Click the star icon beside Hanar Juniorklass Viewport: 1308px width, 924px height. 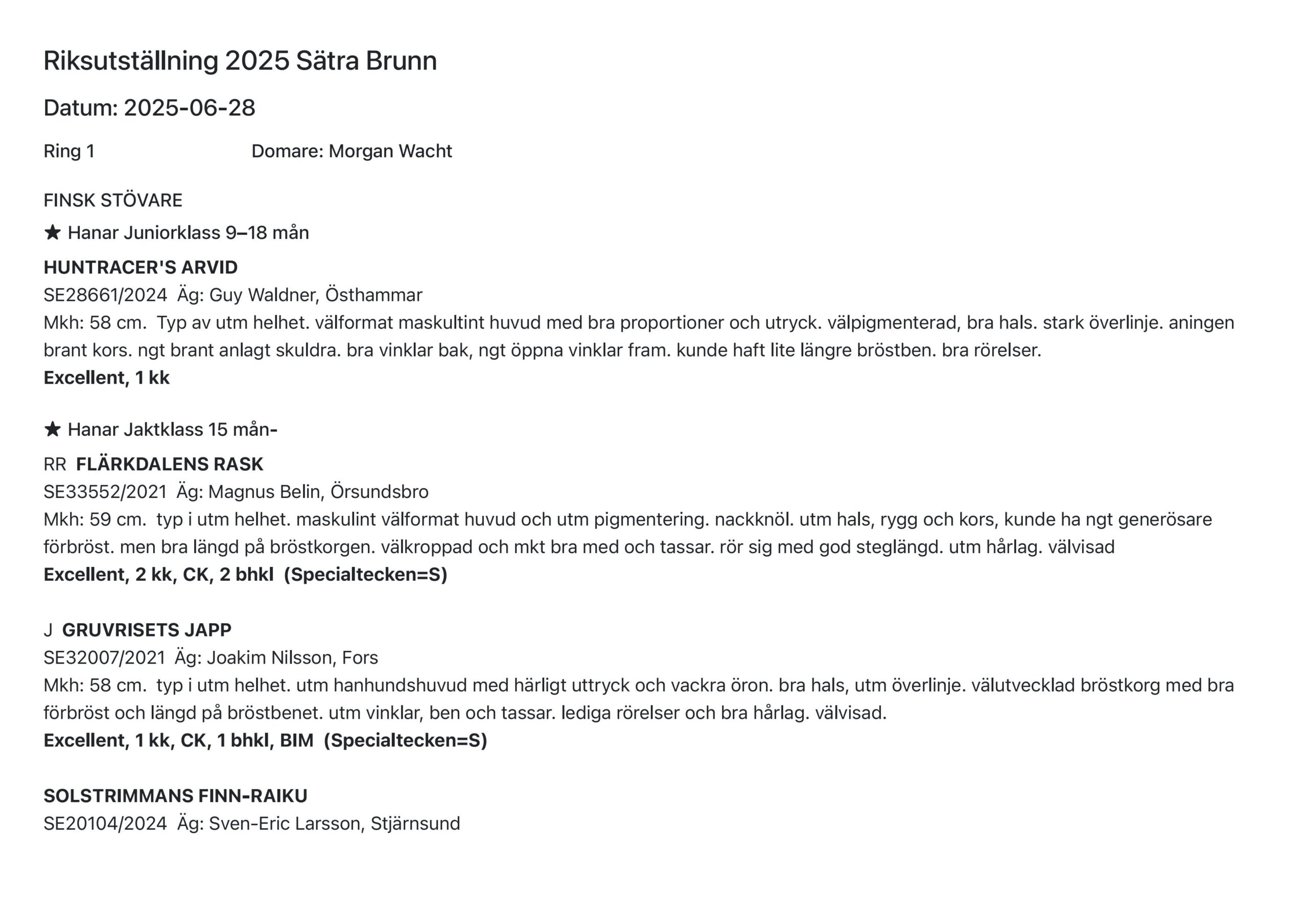[x=53, y=232]
